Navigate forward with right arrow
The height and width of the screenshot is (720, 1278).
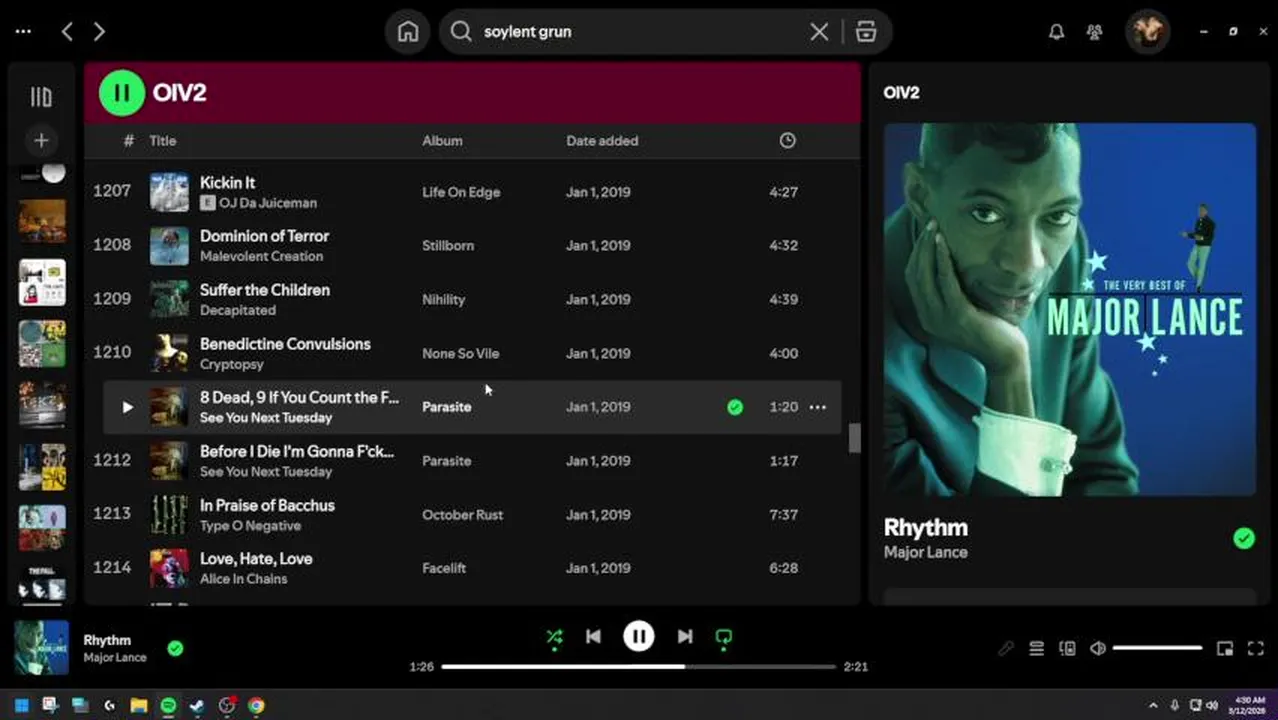pos(99,32)
